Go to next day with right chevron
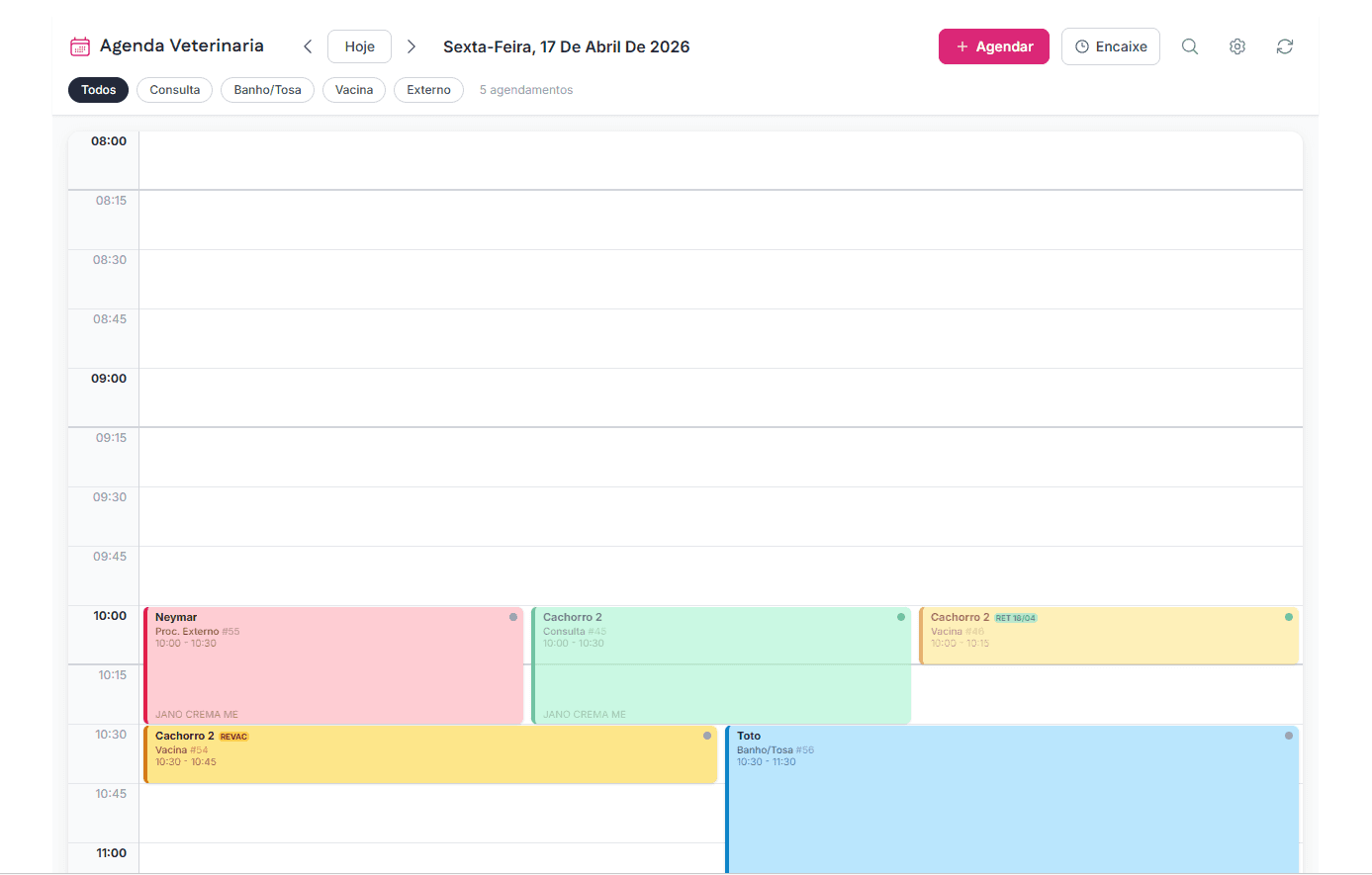 pyautogui.click(x=412, y=46)
